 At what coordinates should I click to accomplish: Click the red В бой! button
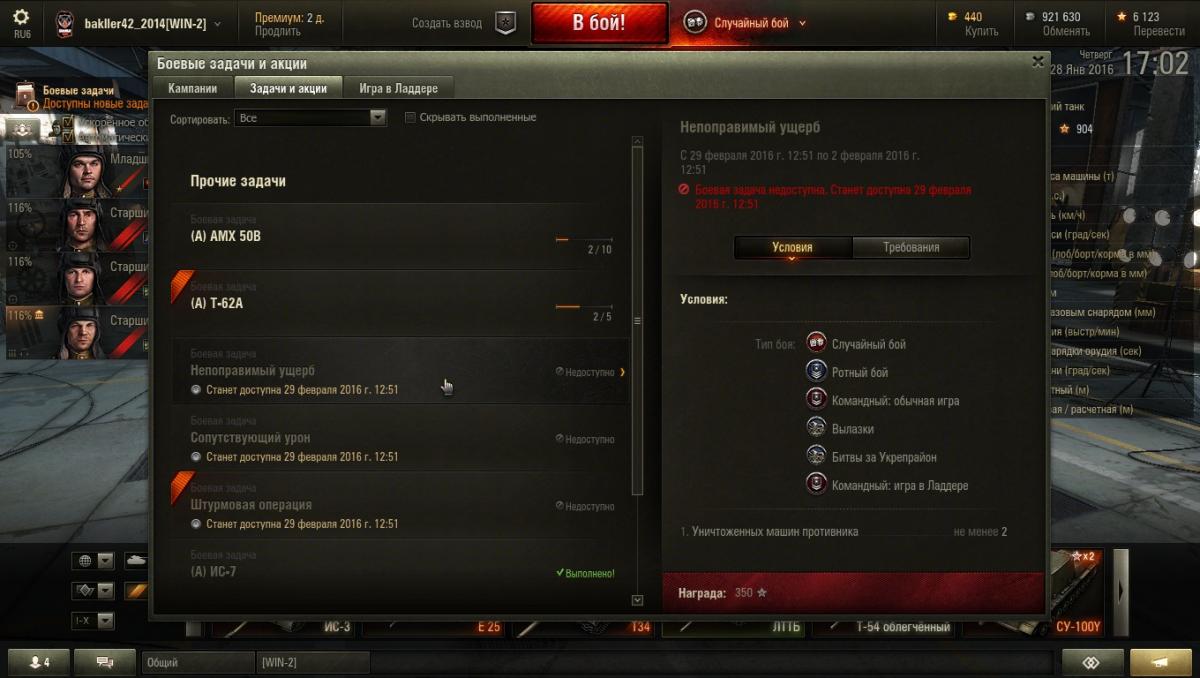pyautogui.click(x=599, y=23)
